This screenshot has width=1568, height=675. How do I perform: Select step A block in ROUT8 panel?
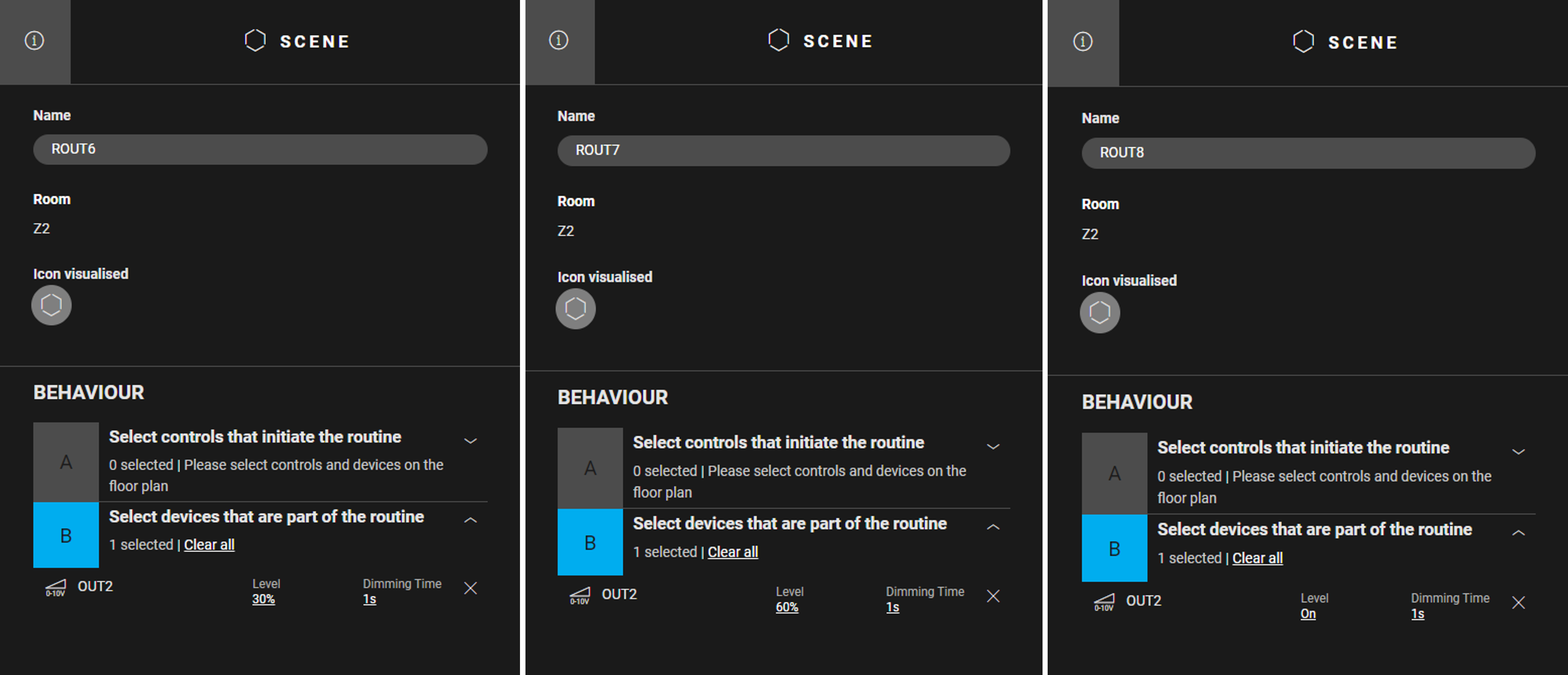(1114, 473)
